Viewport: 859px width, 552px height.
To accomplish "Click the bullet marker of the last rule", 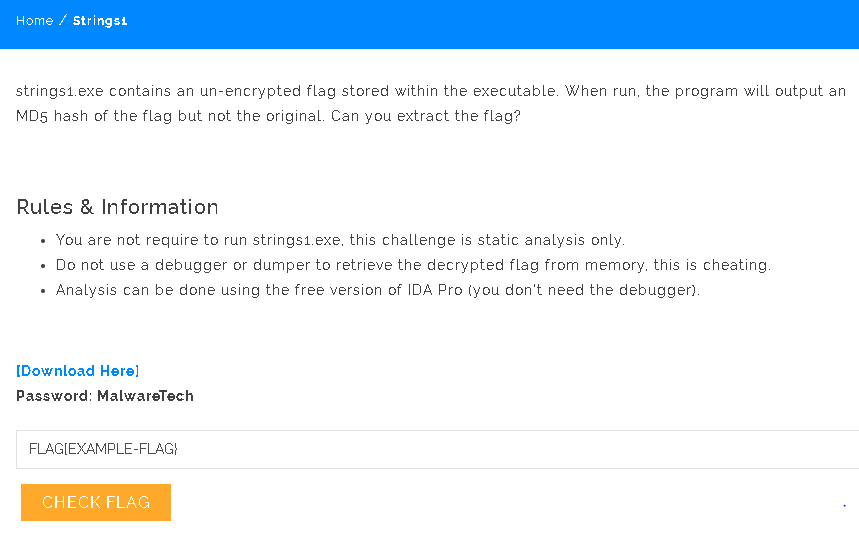I will click(x=44, y=291).
